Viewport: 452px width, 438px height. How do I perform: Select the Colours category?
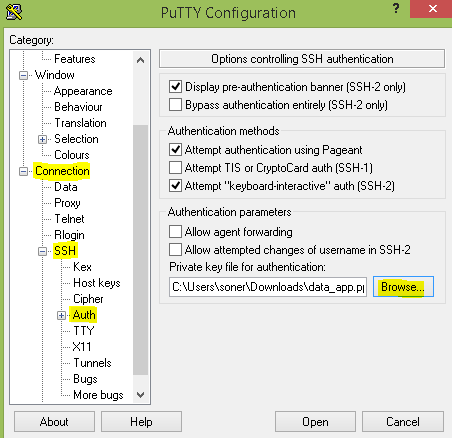tap(72, 155)
